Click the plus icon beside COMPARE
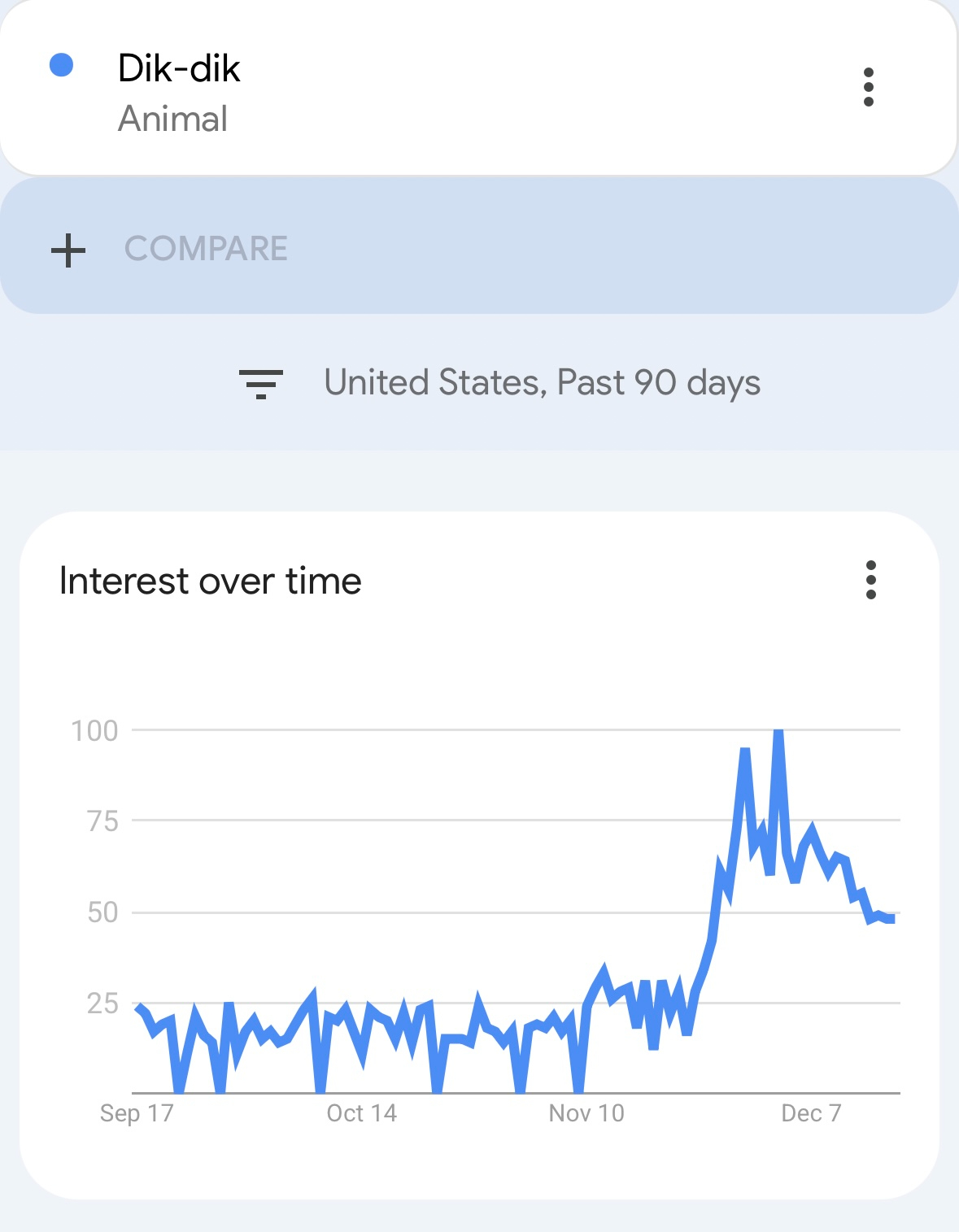The width and height of the screenshot is (959, 1232). (68, 250)
